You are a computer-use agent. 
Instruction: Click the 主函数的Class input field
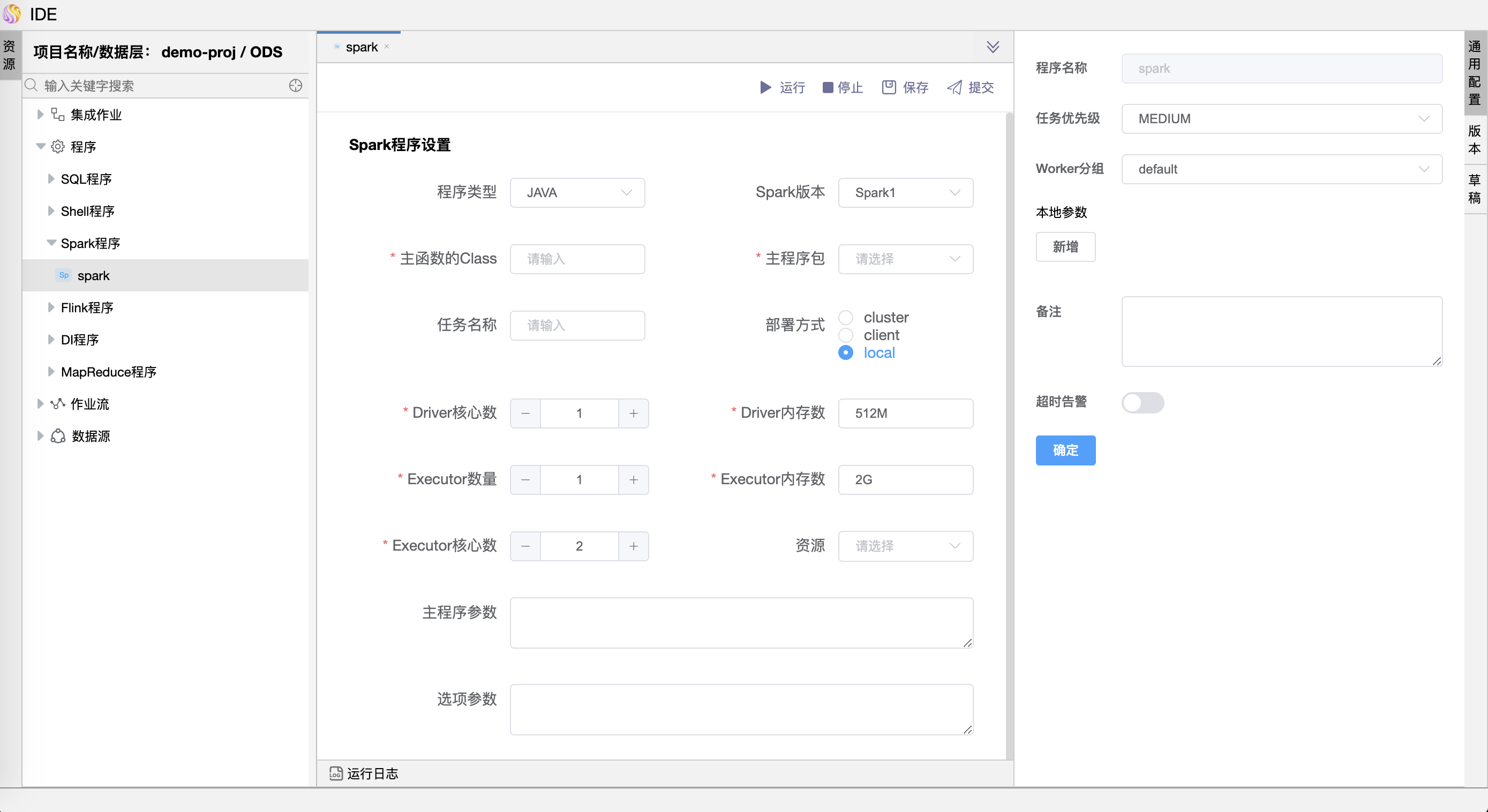(x=577, y=259)
